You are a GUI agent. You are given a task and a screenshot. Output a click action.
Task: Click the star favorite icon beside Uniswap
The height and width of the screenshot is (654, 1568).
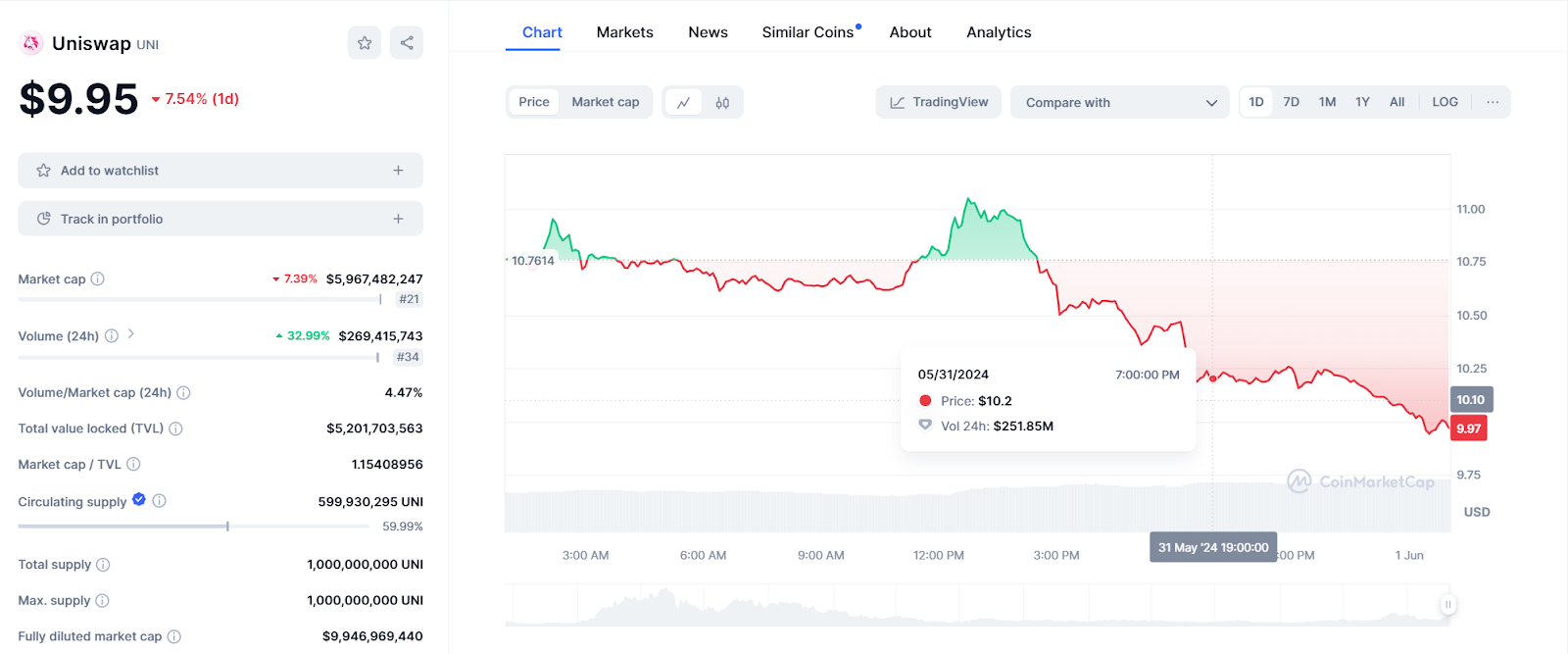coord(365,42)
